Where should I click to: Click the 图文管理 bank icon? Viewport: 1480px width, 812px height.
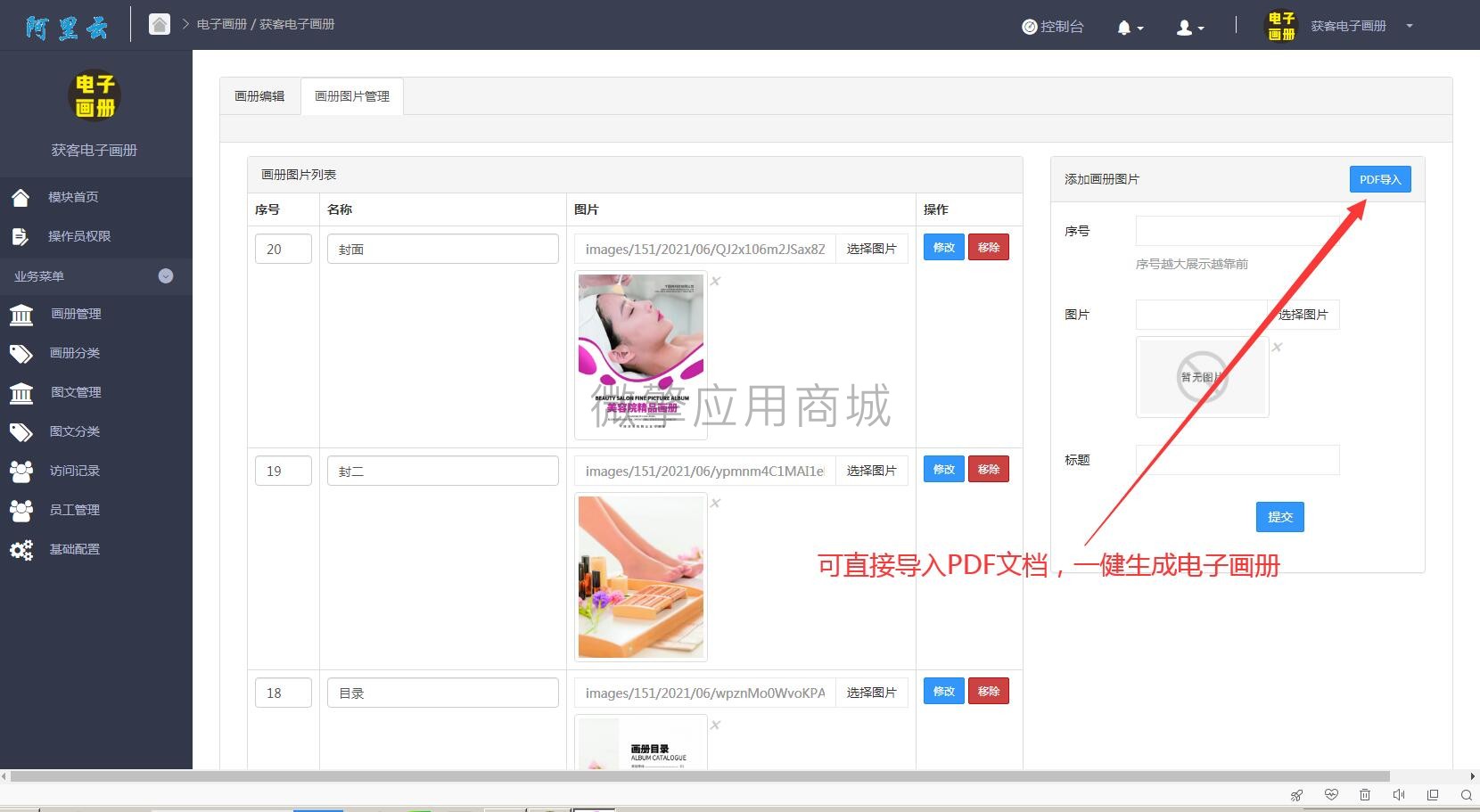(x=21, y=392)
